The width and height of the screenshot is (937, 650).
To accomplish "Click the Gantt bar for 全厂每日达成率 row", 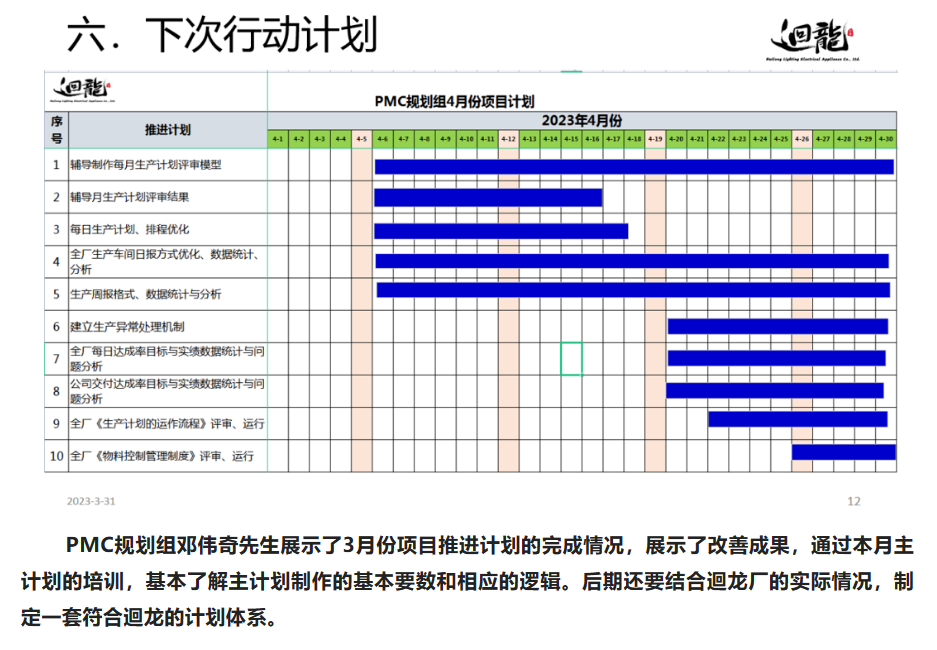I will tap(777, 358).
